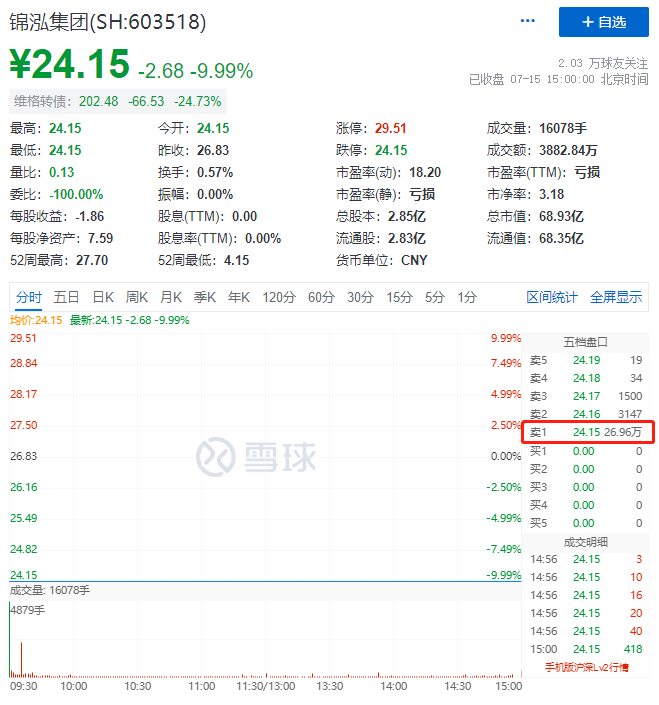Switch to the 分时 chart tab
Image resolution: width=659 pixels, height=705 pixels.
(29, 297)
